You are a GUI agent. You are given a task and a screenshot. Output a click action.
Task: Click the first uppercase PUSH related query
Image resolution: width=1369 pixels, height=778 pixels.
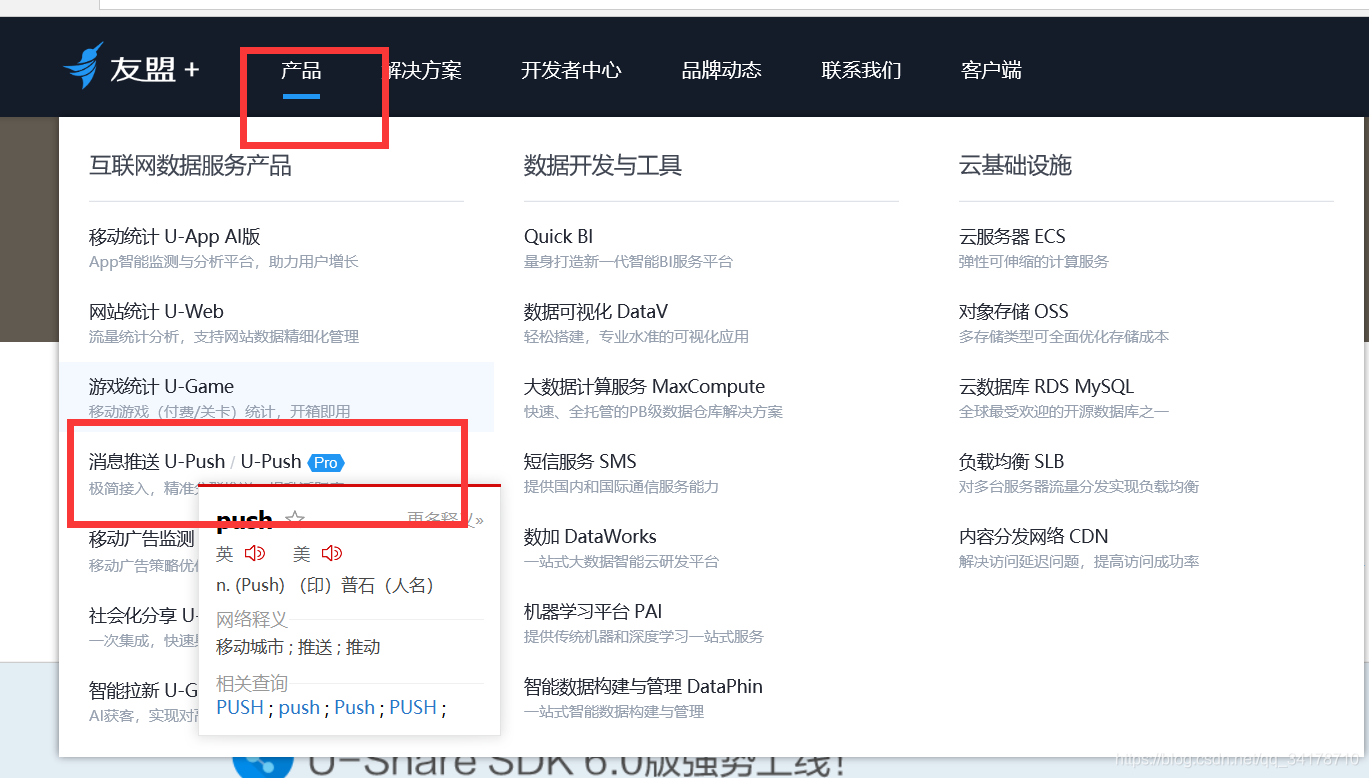pos(240,708)
